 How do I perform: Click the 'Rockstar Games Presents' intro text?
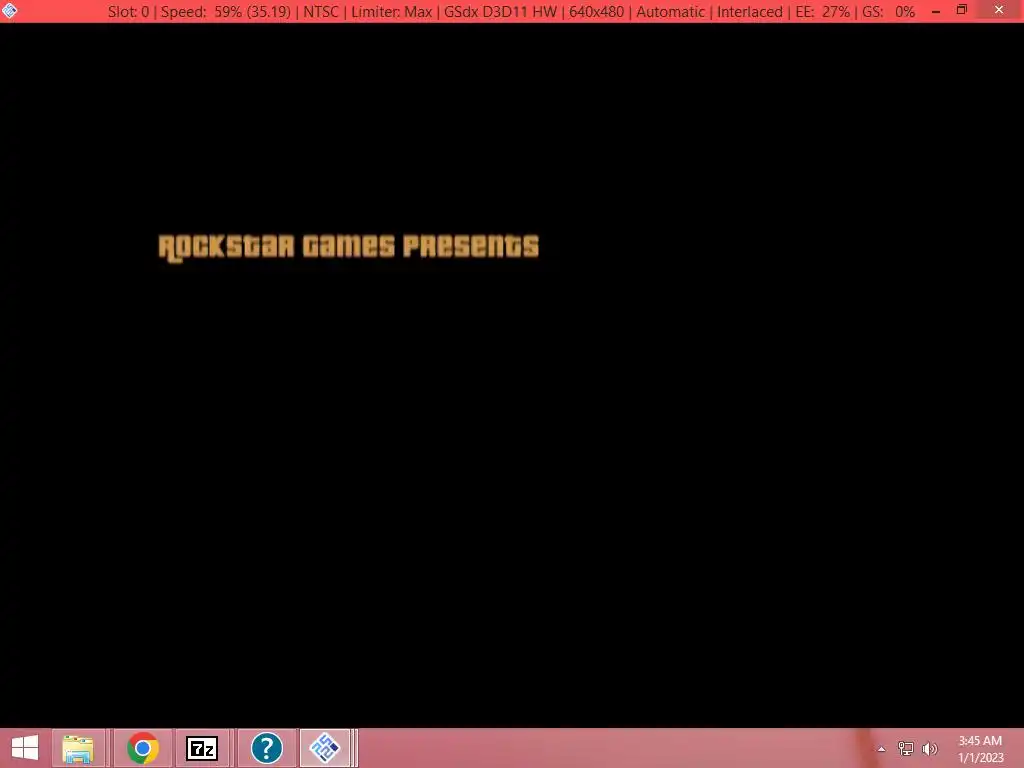point(349,248)
